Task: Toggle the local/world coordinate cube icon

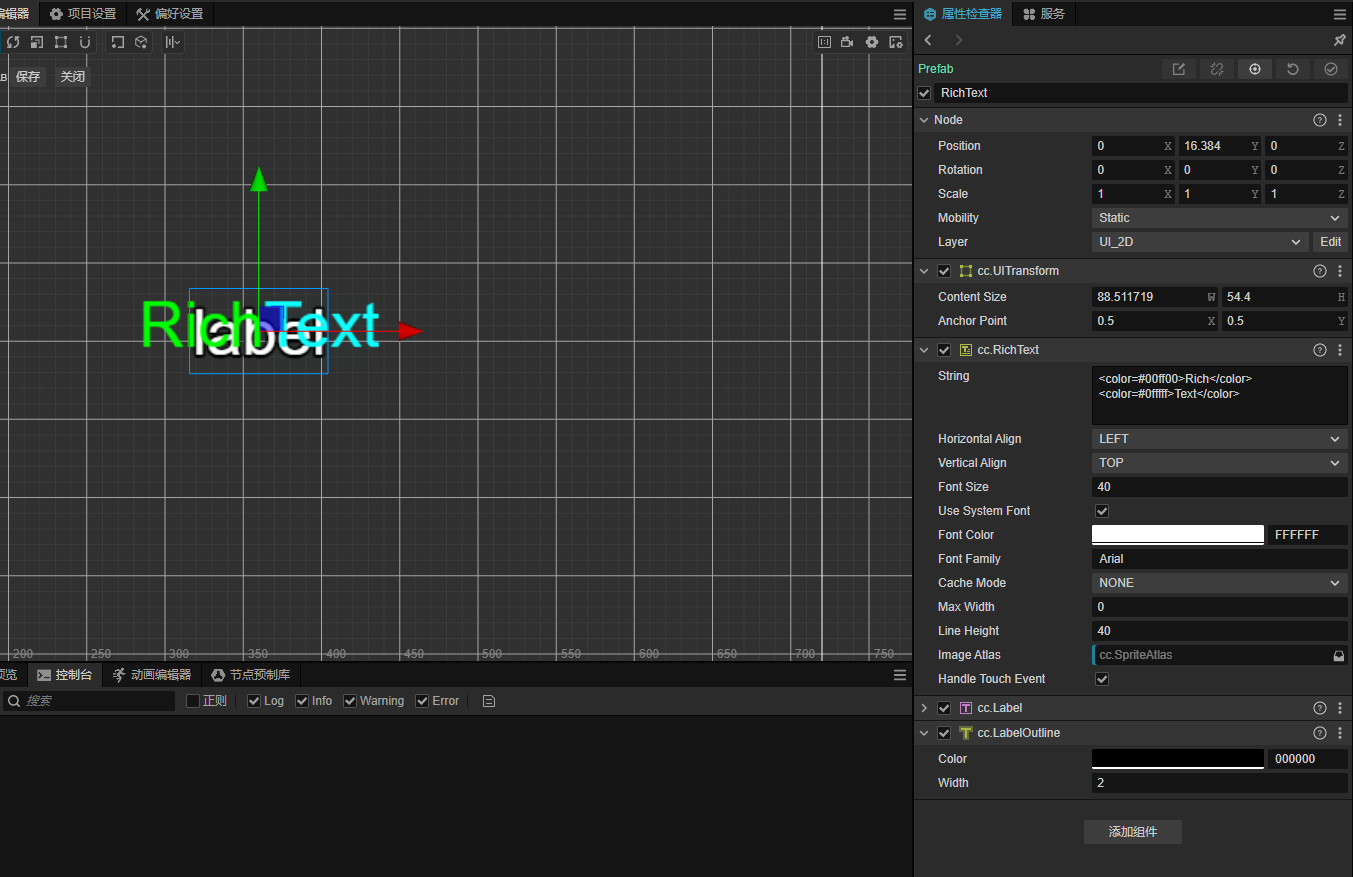Action: tap(141, 42)
